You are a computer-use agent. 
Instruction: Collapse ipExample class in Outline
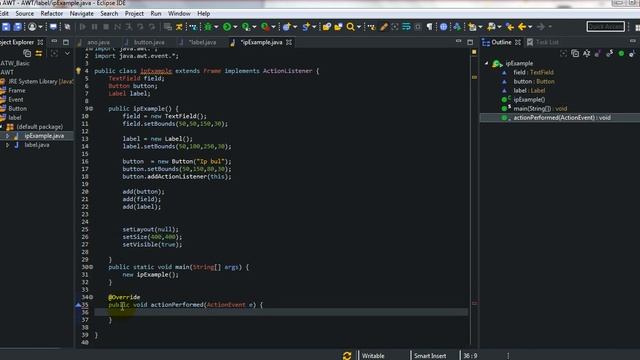click(487, 63)
